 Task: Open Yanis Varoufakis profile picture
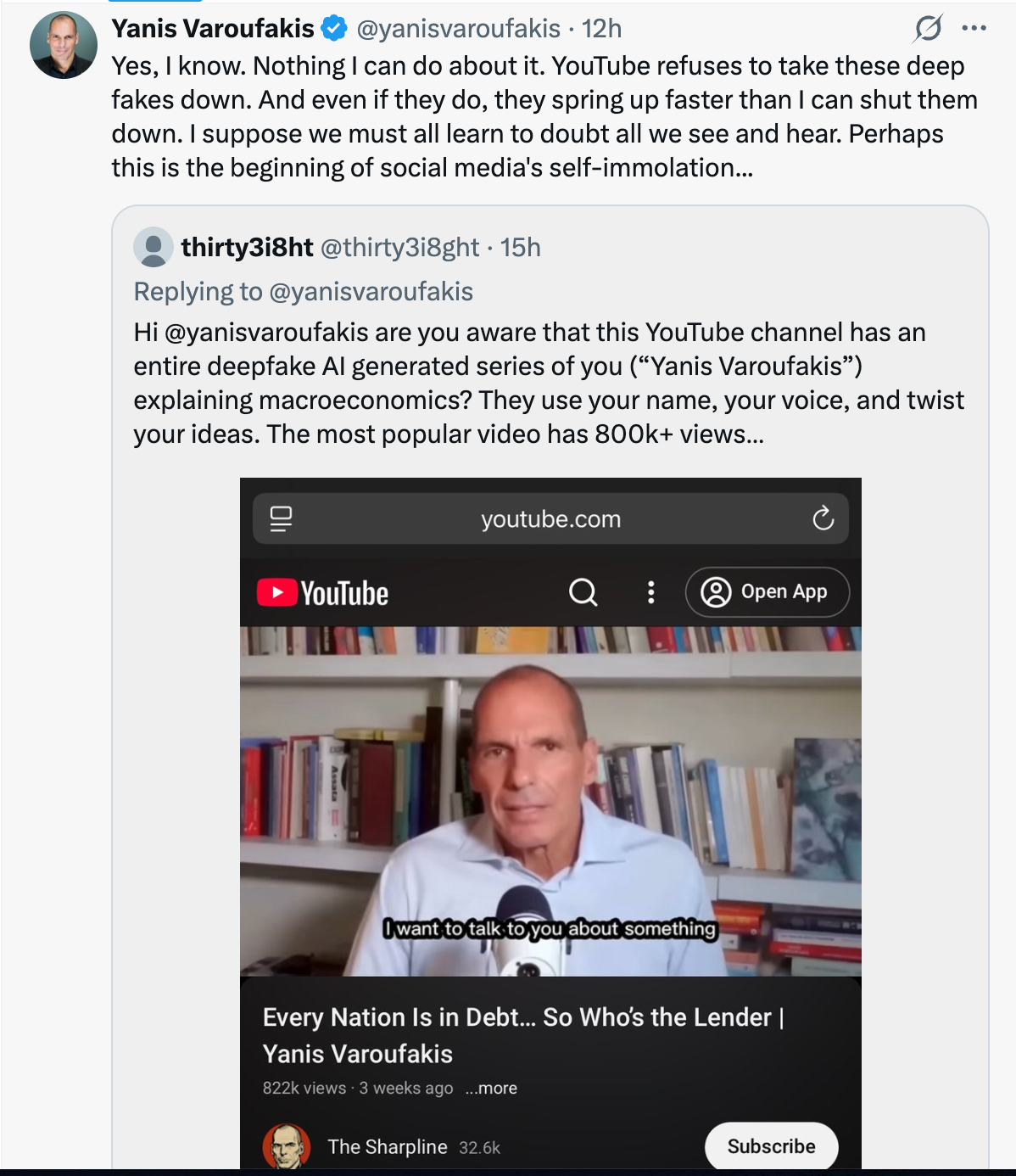click(x=64, y=45)
